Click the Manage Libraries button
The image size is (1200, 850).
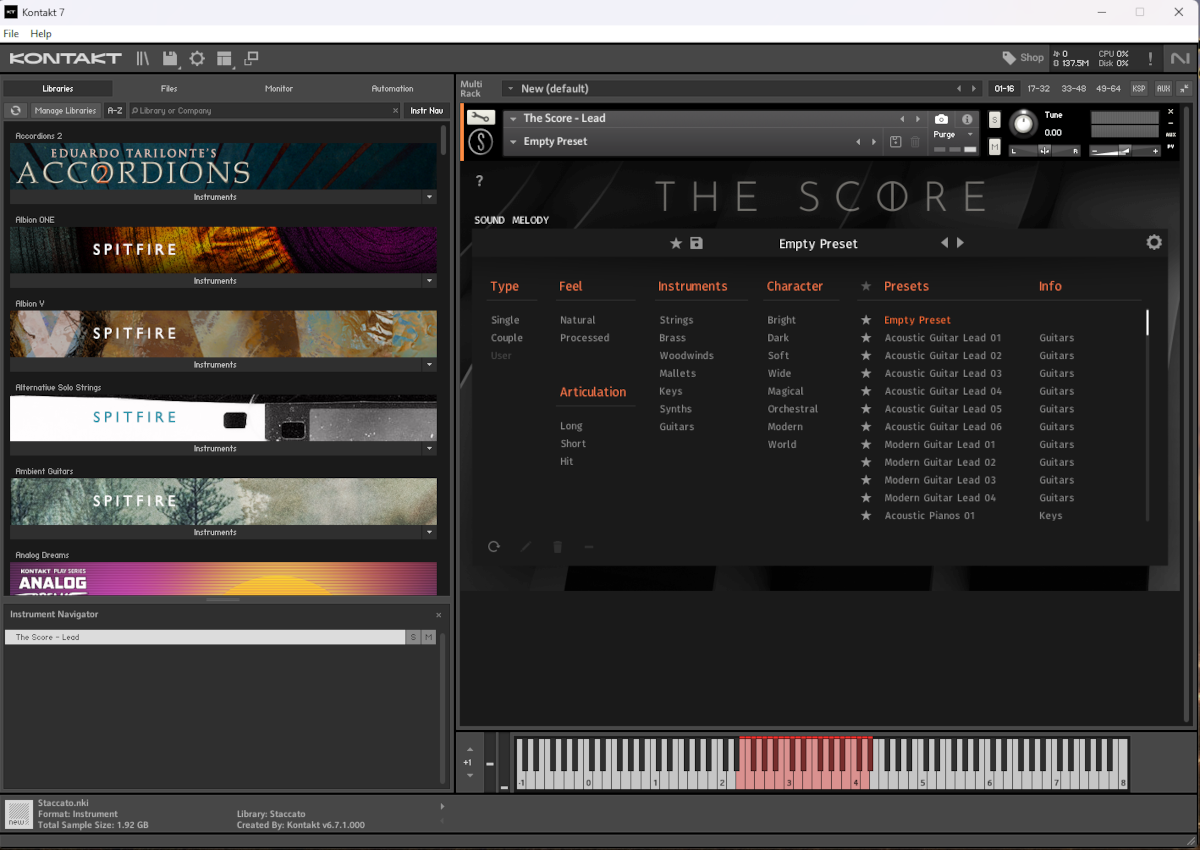coord(65,111)
